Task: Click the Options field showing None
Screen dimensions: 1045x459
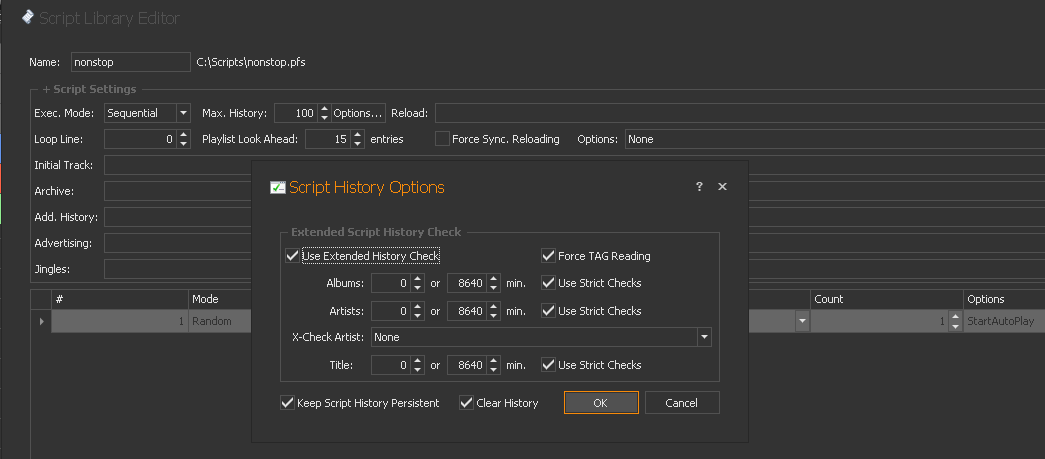Action: [835, 139]
